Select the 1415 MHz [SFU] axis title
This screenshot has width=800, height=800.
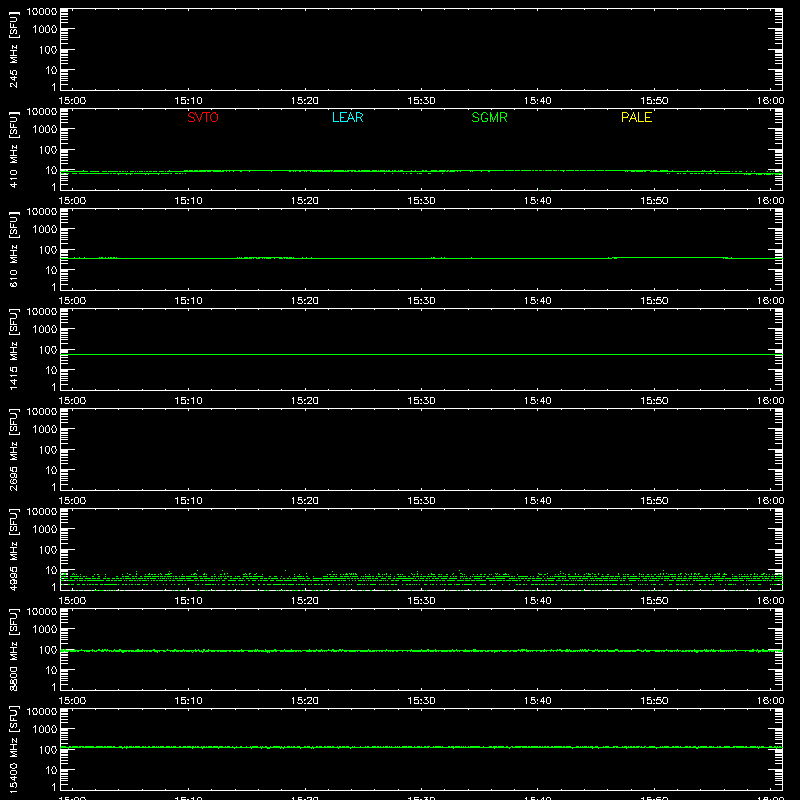(x=13, y=349)
